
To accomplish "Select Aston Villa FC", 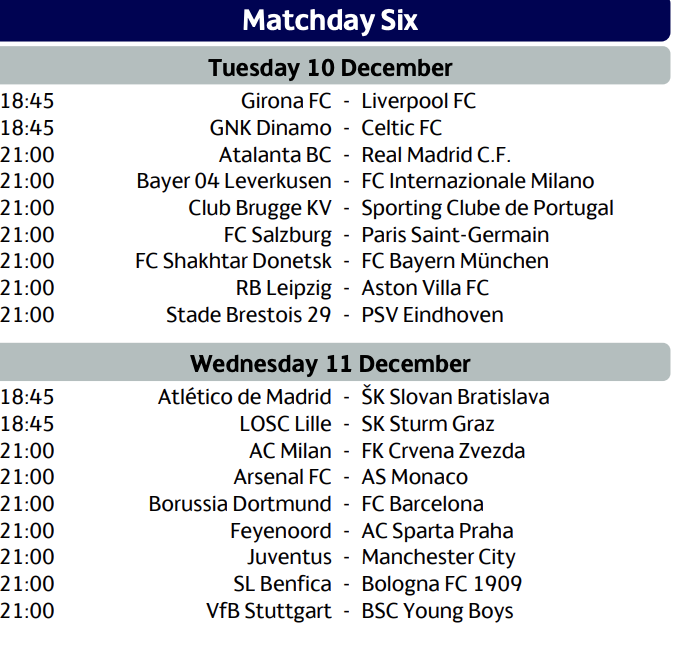I will [x=425, y=288].
